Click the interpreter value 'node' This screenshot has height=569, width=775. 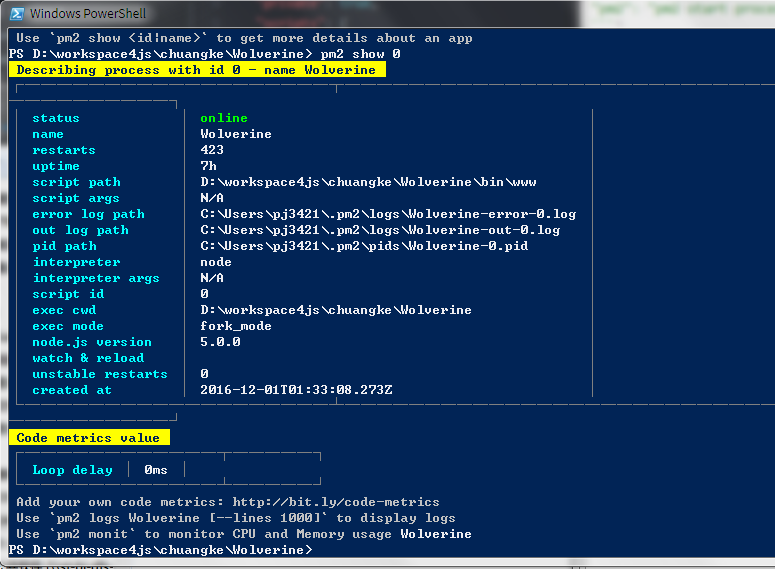click(x=216, y=262)
